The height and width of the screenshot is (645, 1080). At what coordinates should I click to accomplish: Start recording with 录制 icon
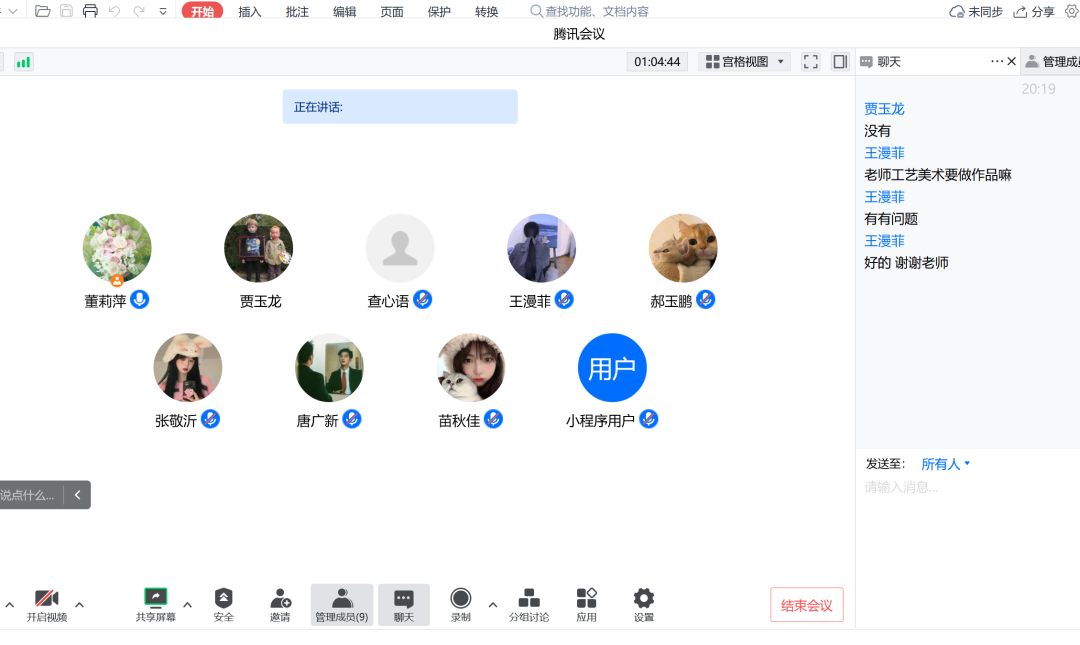point(461,605)
